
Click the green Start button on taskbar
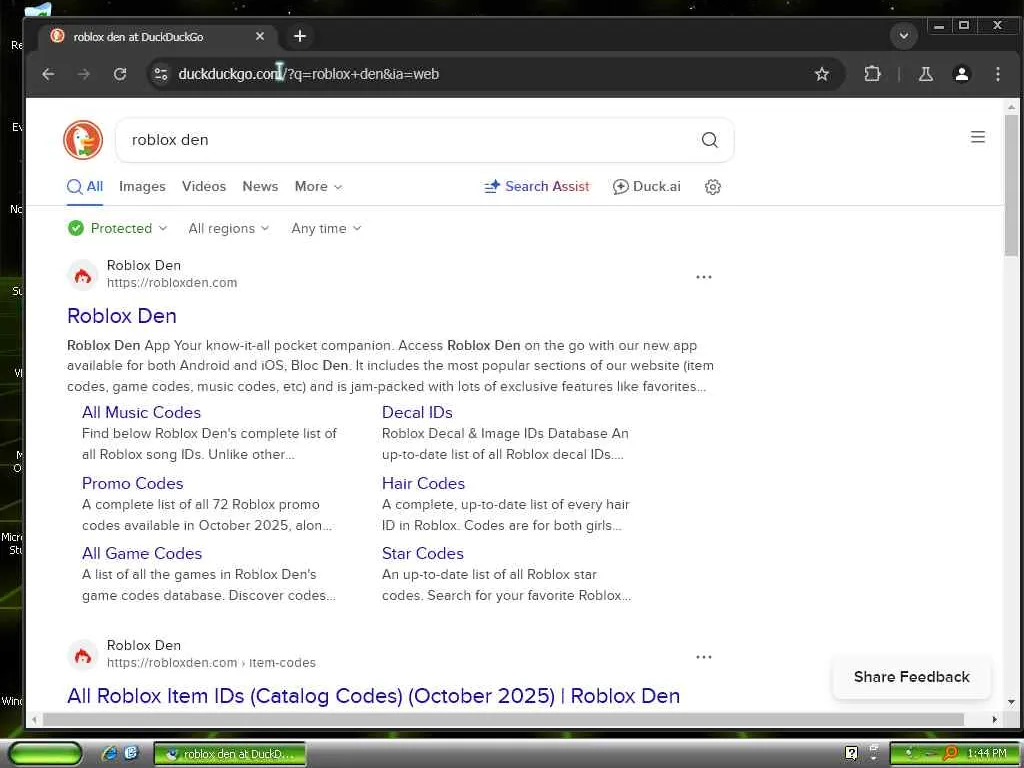[46, 754]
